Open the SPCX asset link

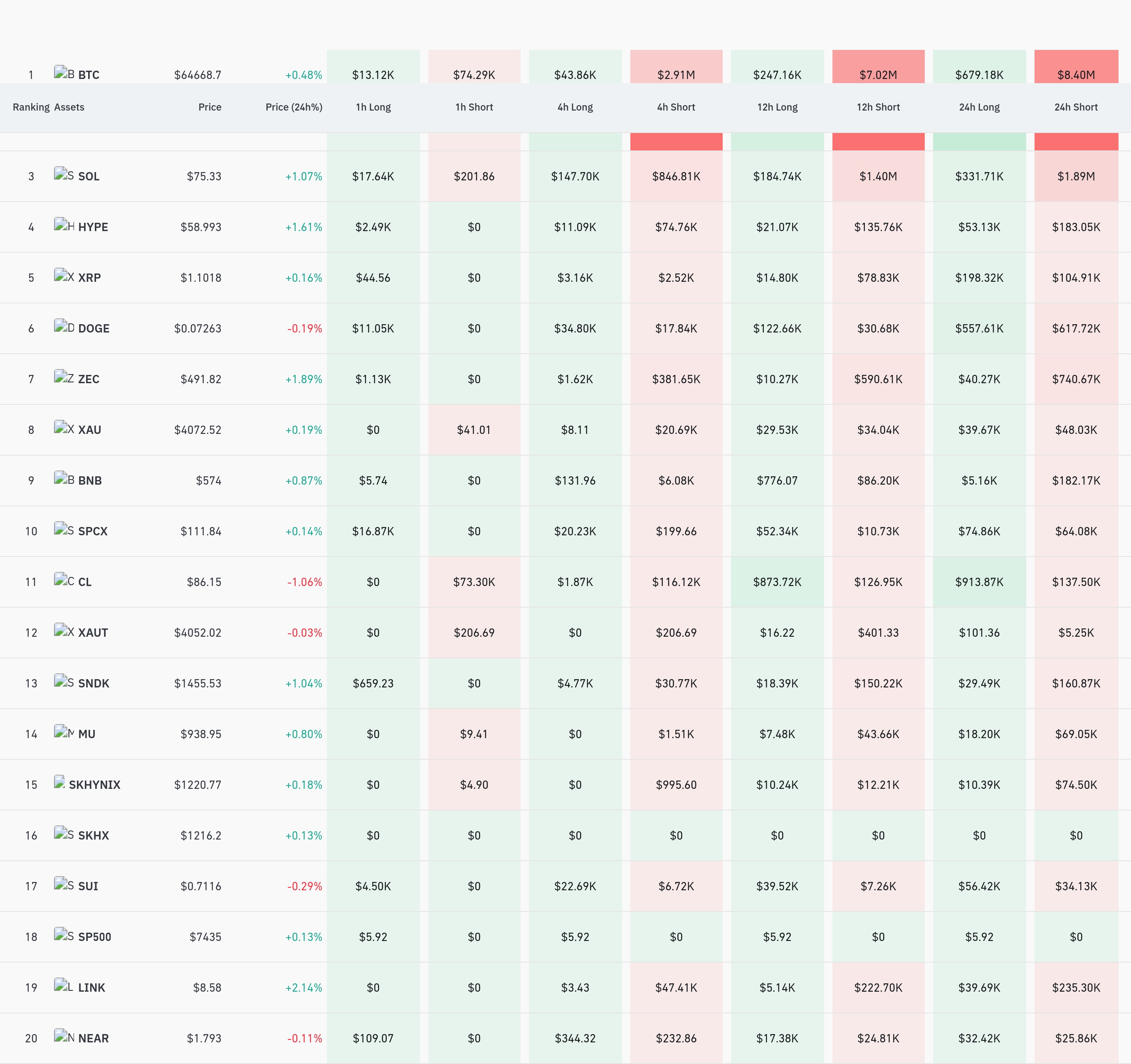[93, 531]
